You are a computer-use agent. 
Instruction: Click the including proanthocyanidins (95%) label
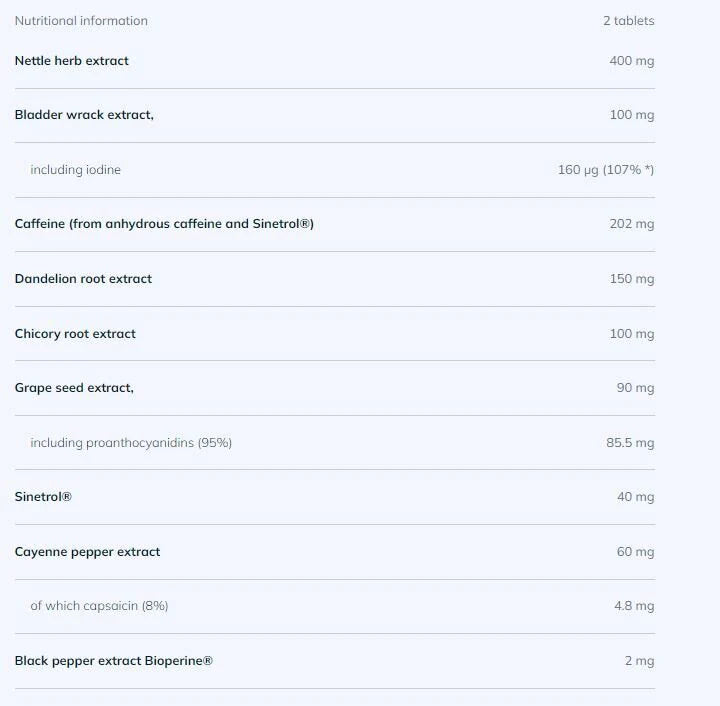pyautogui.click(x=131, y=443)
